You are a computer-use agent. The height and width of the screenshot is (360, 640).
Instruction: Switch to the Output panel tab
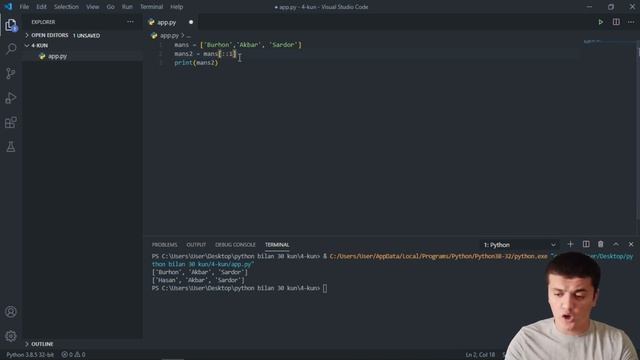pos(196,245)
